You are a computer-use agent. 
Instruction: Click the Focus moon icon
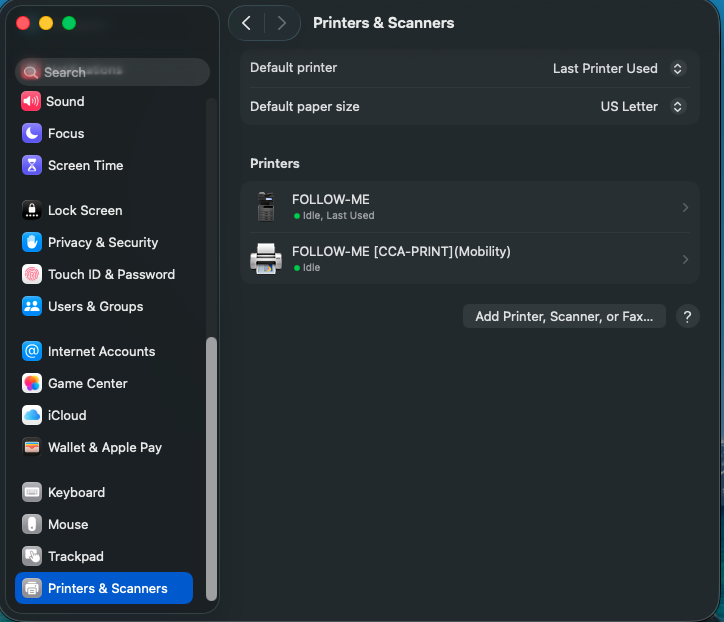point(32,133)
